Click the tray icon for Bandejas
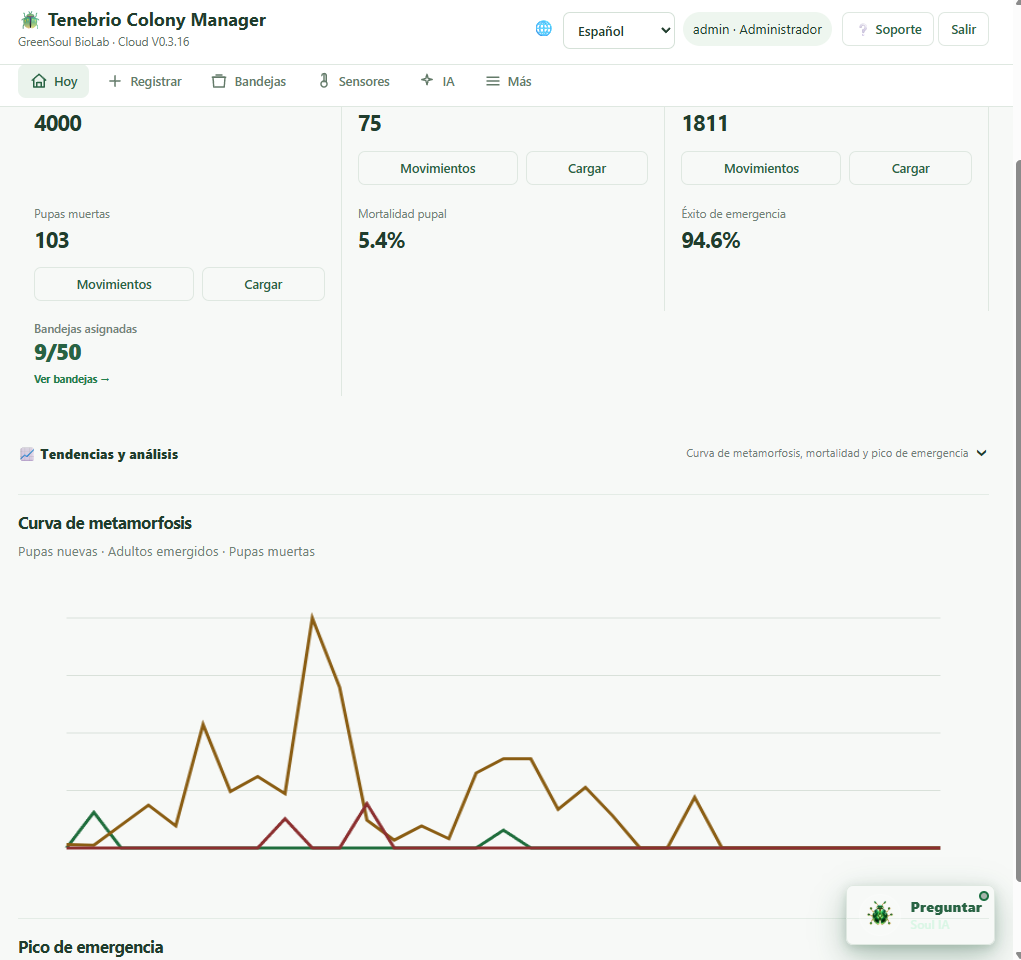1021x960 pixels. click(219, 81)
